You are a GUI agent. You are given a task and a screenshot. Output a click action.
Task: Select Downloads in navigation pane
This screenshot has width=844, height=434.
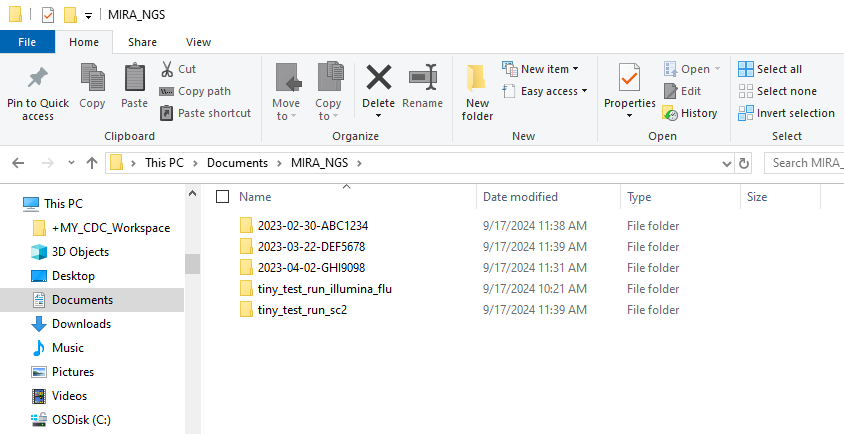(71, 324)
